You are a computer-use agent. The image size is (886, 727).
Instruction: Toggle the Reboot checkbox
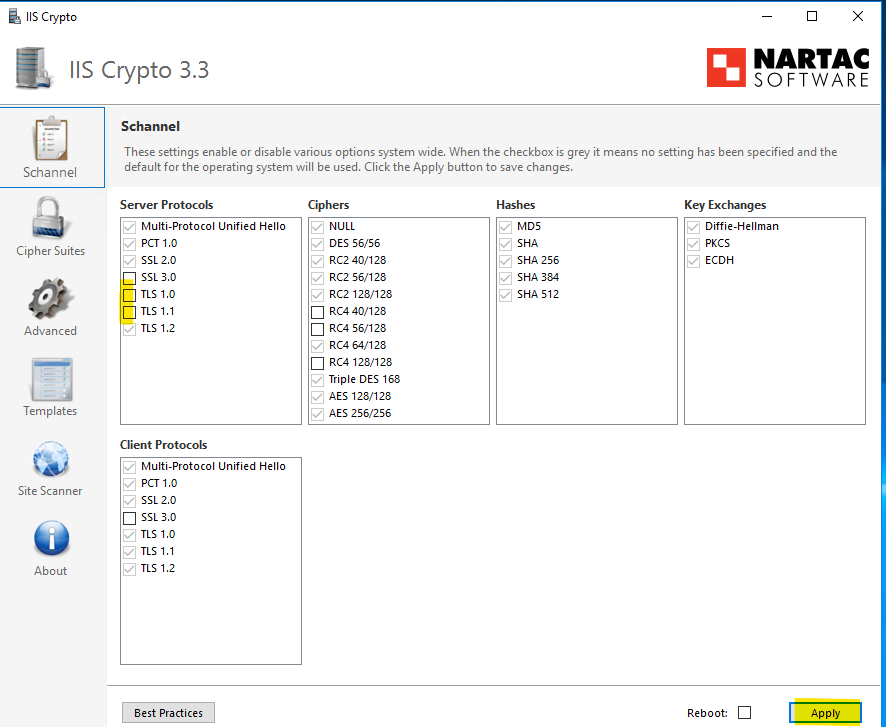click(745, 713)
